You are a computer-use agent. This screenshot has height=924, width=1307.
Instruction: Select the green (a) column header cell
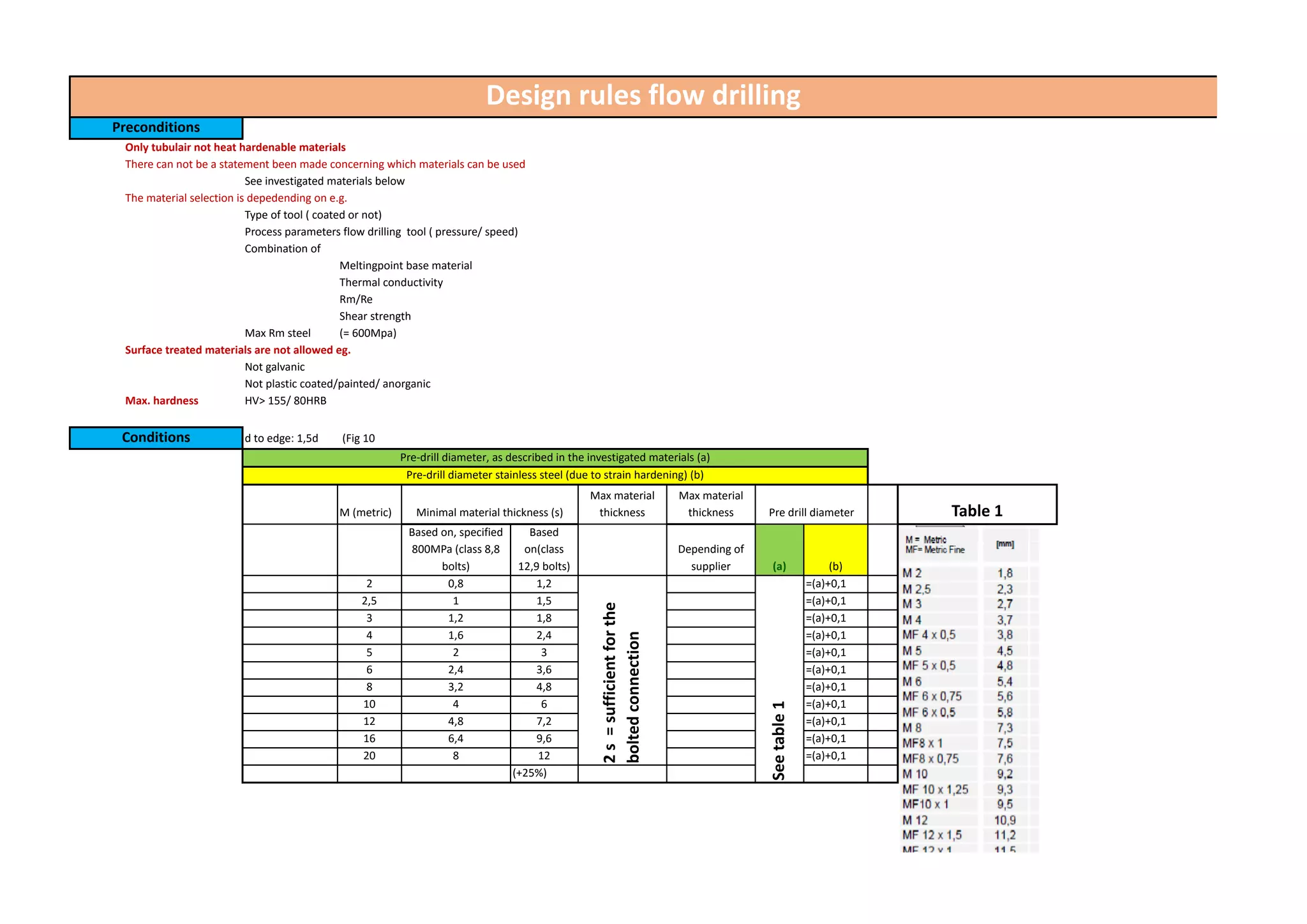(x=779, y=550)
